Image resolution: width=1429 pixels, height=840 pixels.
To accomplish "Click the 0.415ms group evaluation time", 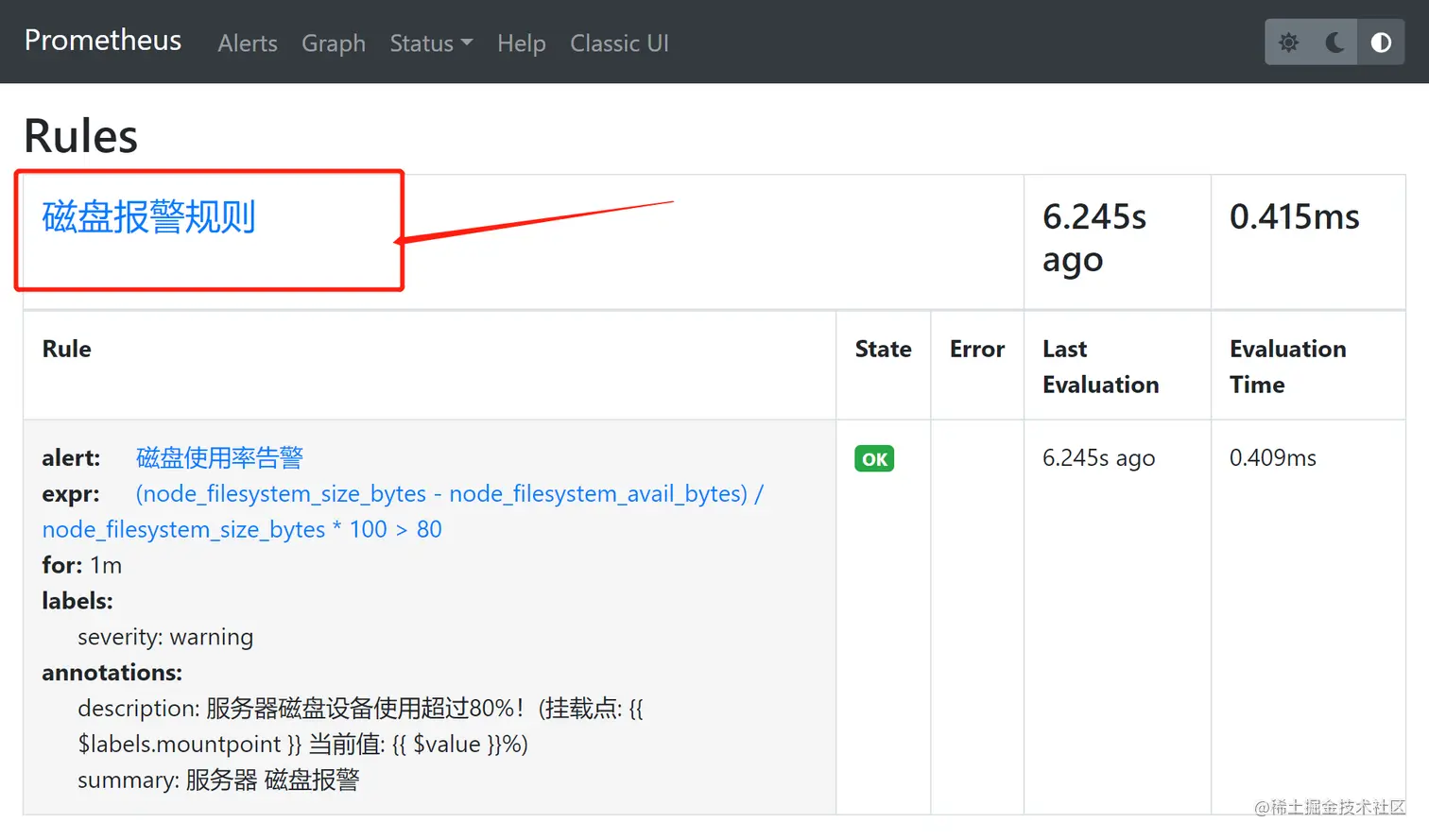I will click(1295, 217).
